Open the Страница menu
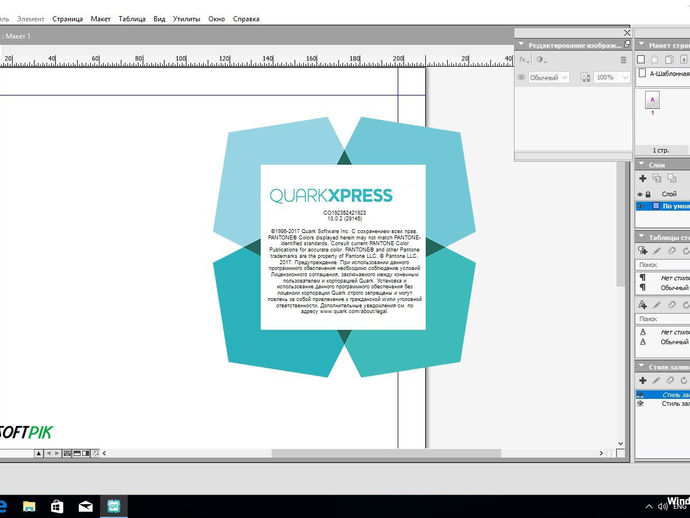690x518 pixels. point(67,19)
